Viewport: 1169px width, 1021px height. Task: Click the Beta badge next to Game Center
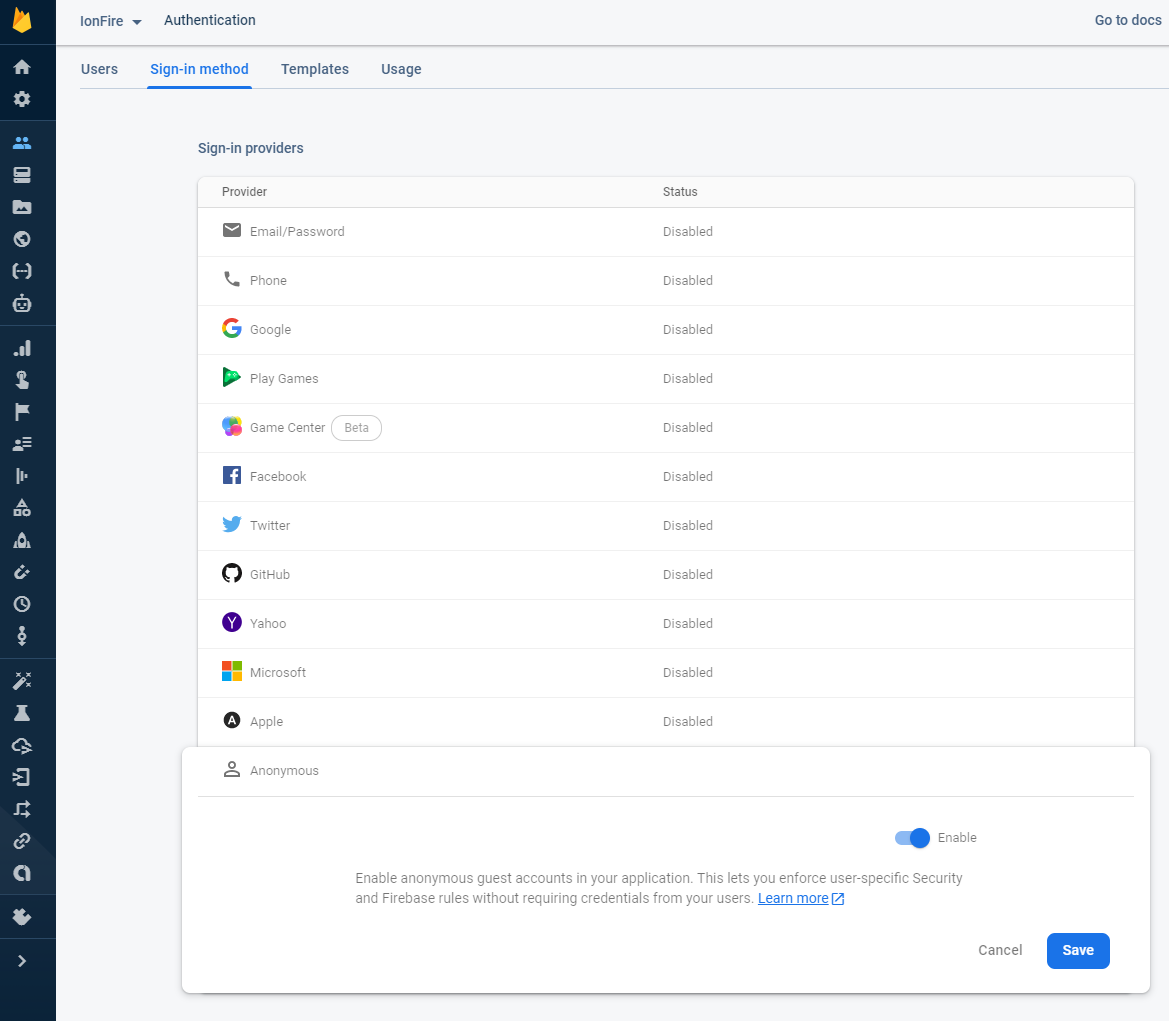pyautogui.click(x=356, y=428)
